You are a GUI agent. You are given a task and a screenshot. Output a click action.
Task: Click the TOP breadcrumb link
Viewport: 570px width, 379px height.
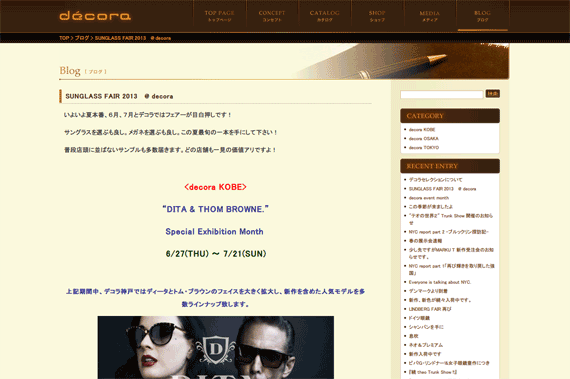[64, 38]
